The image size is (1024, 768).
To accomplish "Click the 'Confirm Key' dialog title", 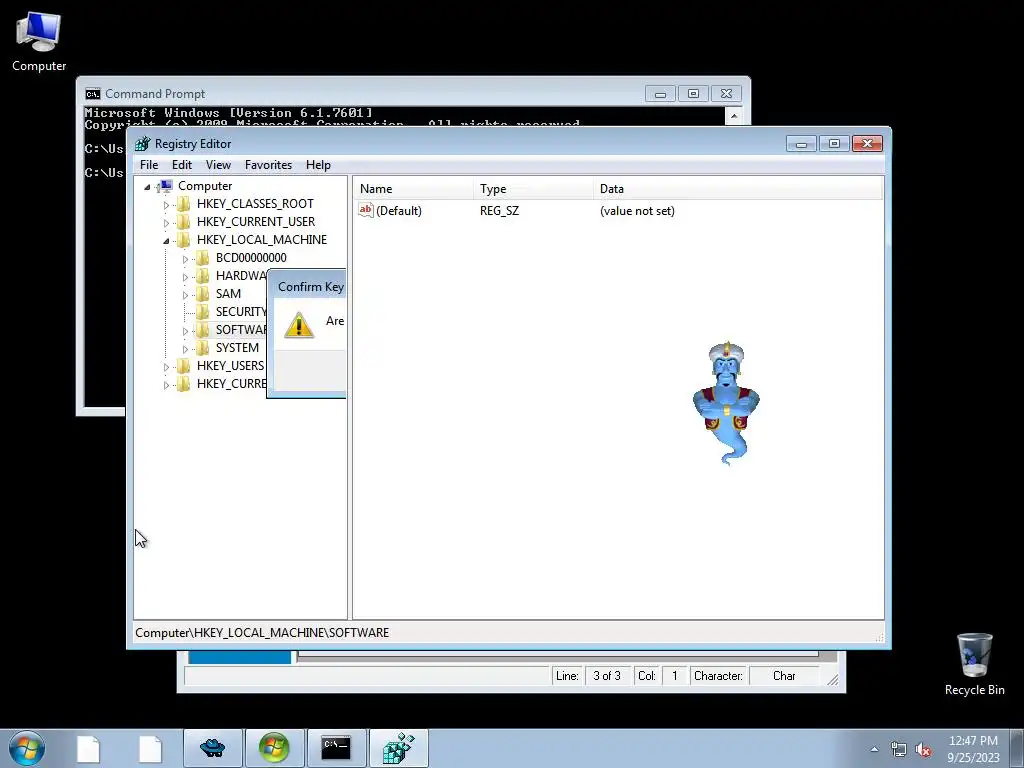I will tap(311, 287).
